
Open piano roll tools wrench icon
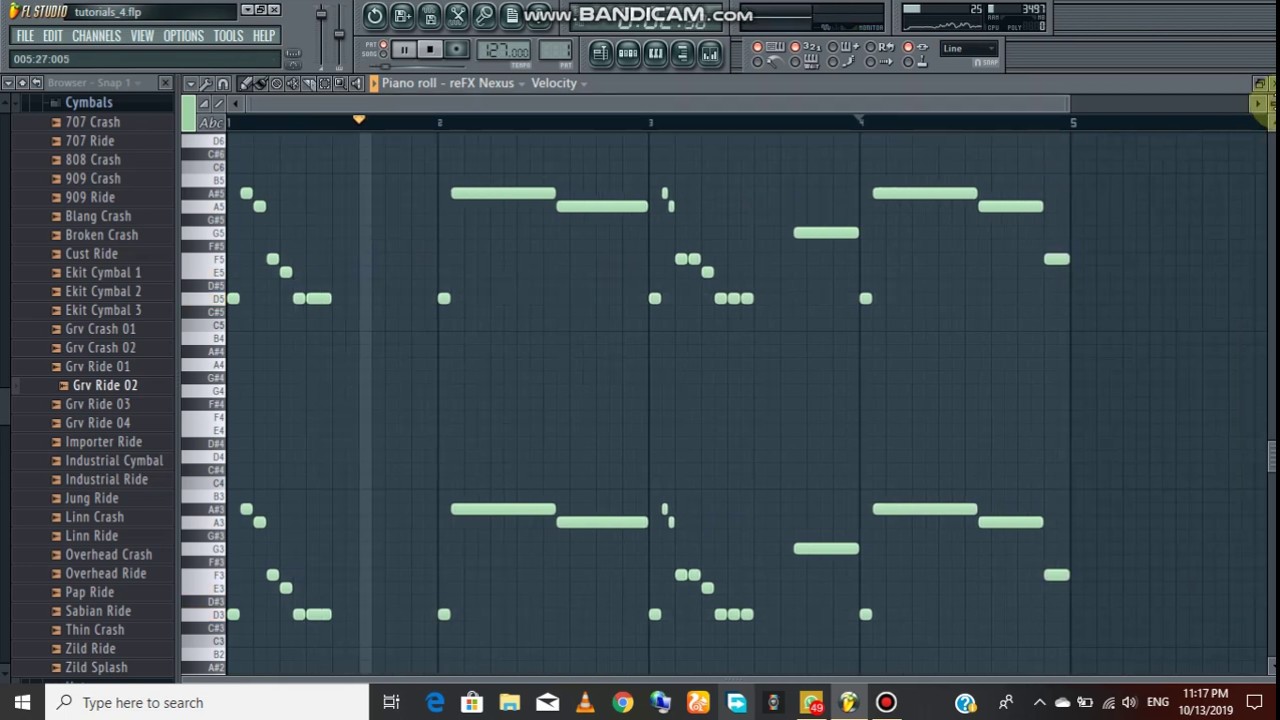[x=206, y=84]
